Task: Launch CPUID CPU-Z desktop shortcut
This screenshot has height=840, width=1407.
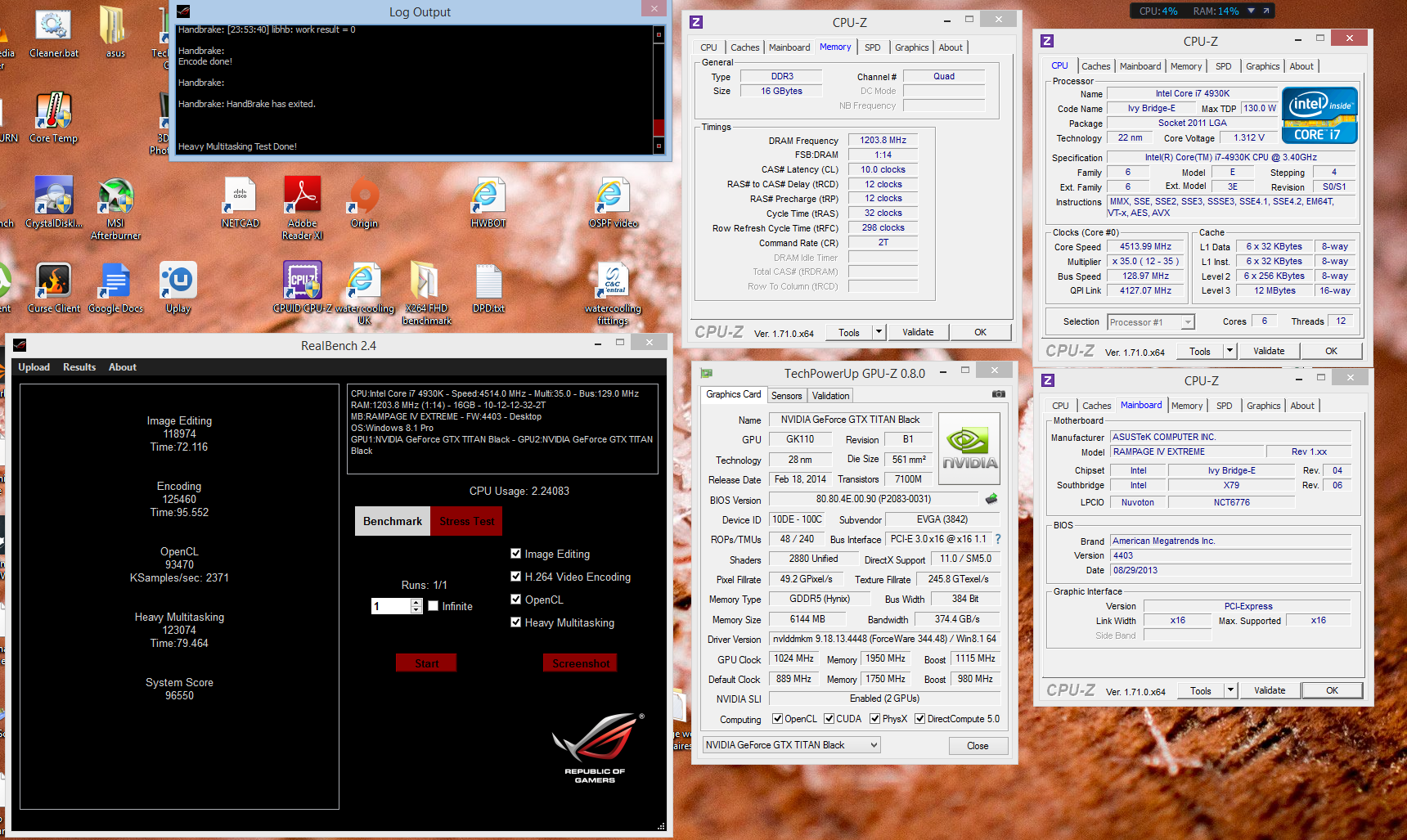Action: point(302,288)
